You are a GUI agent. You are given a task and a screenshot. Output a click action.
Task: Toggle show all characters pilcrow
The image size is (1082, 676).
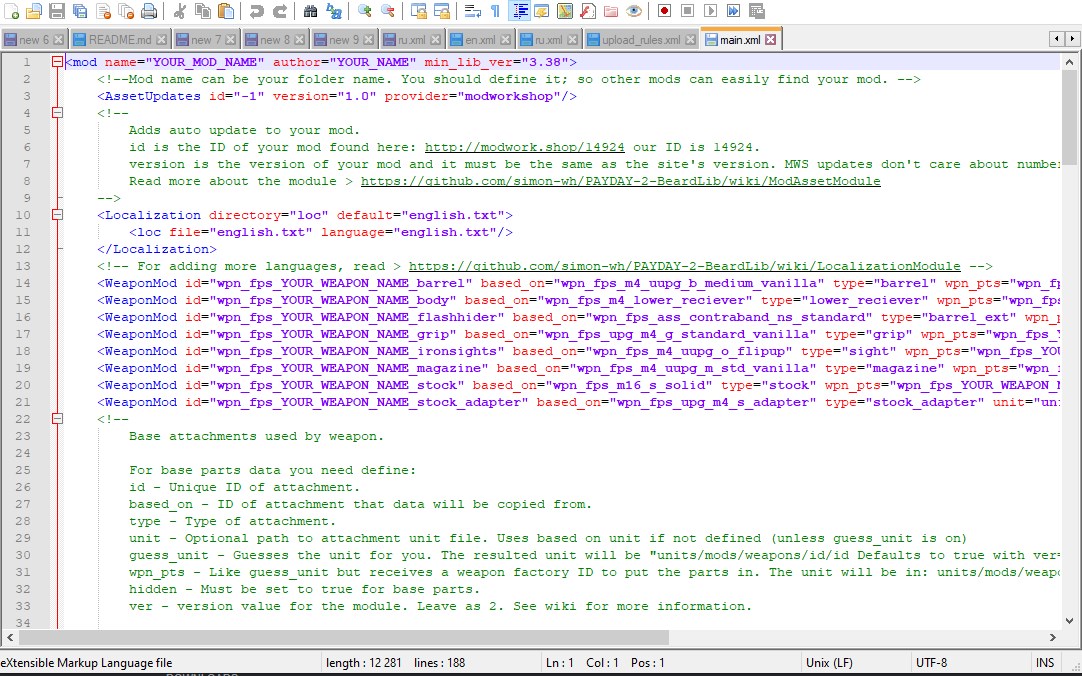pyautogui.click(x=495, y=11)
